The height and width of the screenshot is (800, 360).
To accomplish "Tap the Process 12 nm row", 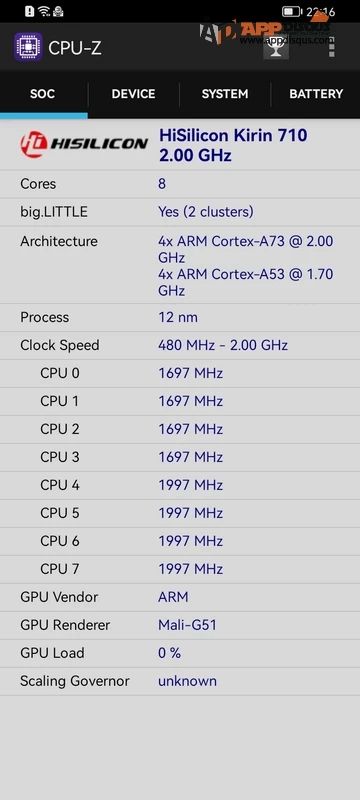I will (180, 317).
